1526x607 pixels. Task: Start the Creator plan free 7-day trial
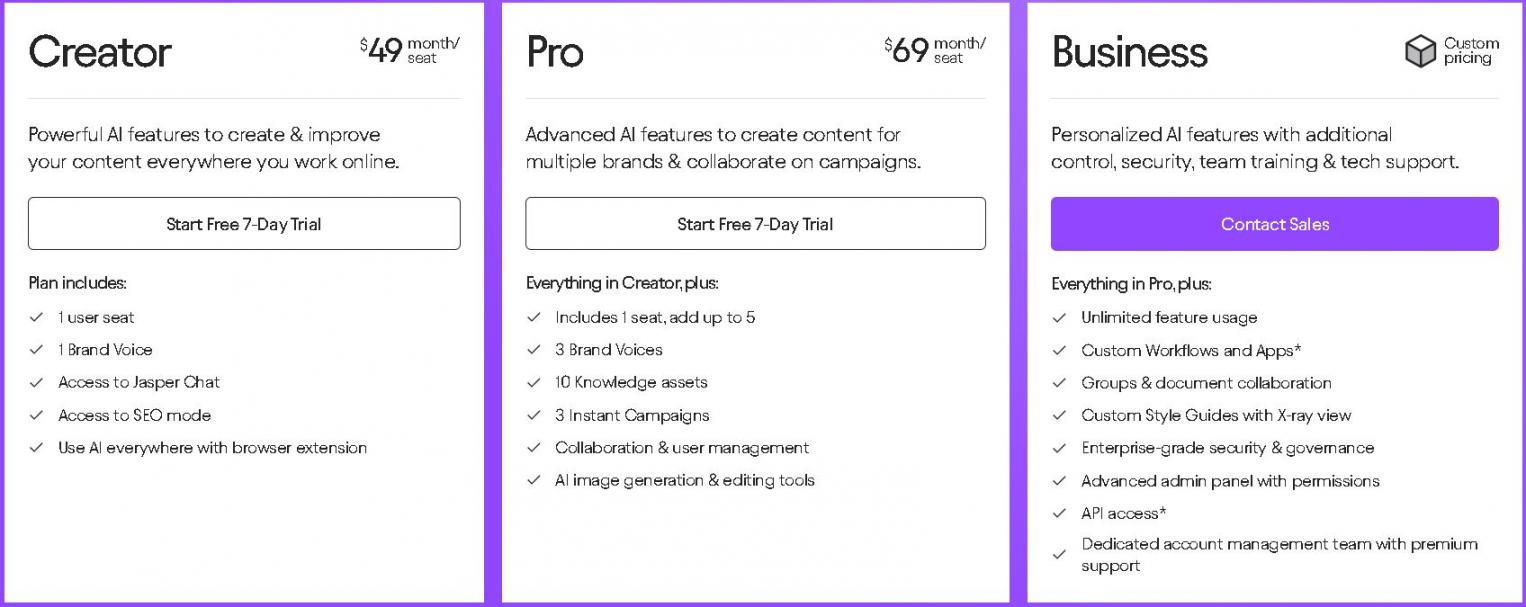point(244,224)
